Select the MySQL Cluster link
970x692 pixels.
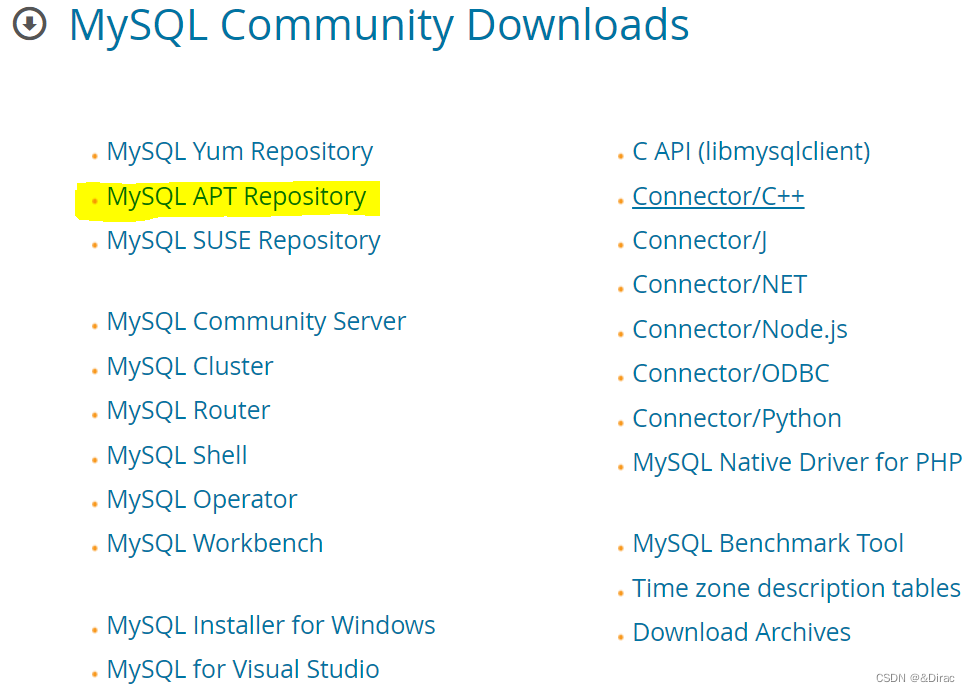click(190, 367)
